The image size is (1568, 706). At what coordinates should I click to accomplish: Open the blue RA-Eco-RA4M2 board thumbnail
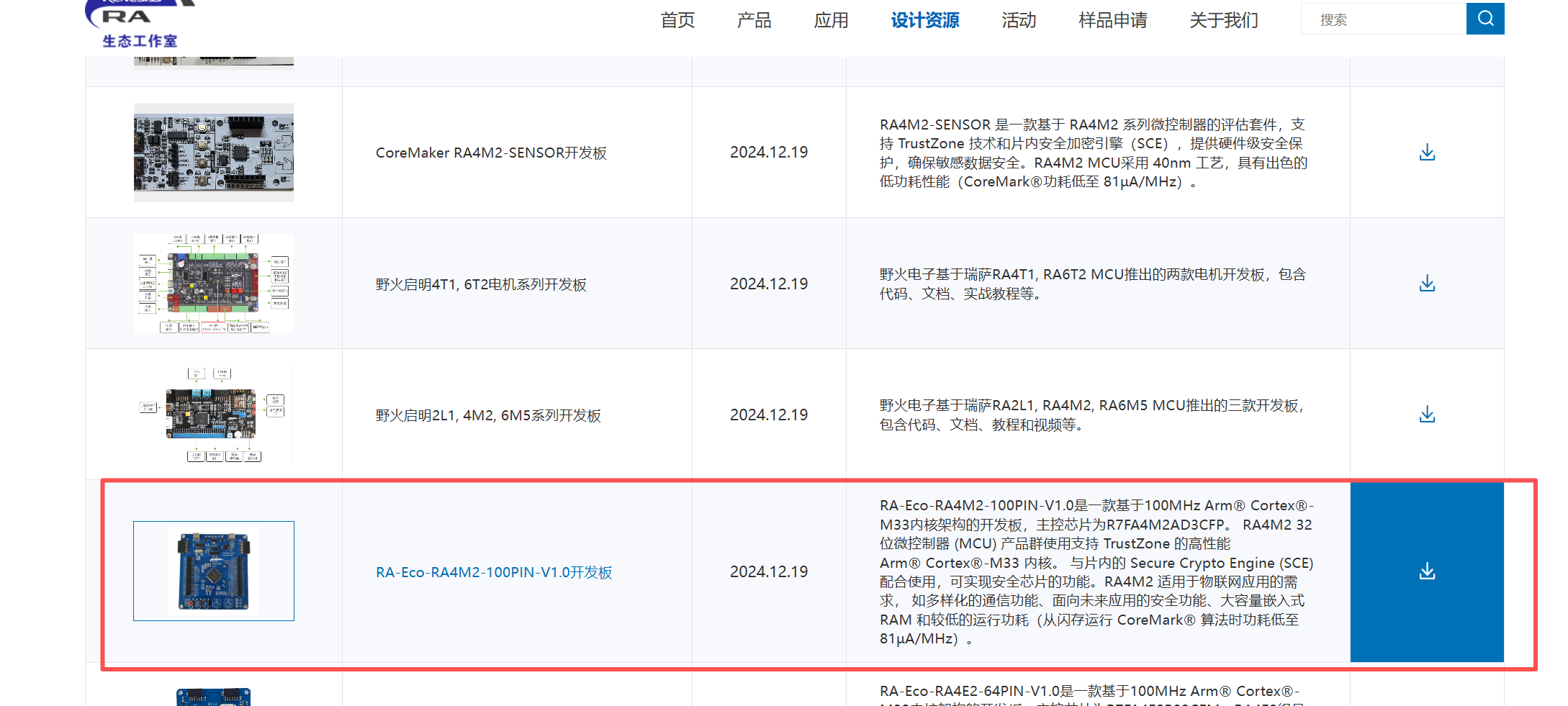[x=214, y=571]
